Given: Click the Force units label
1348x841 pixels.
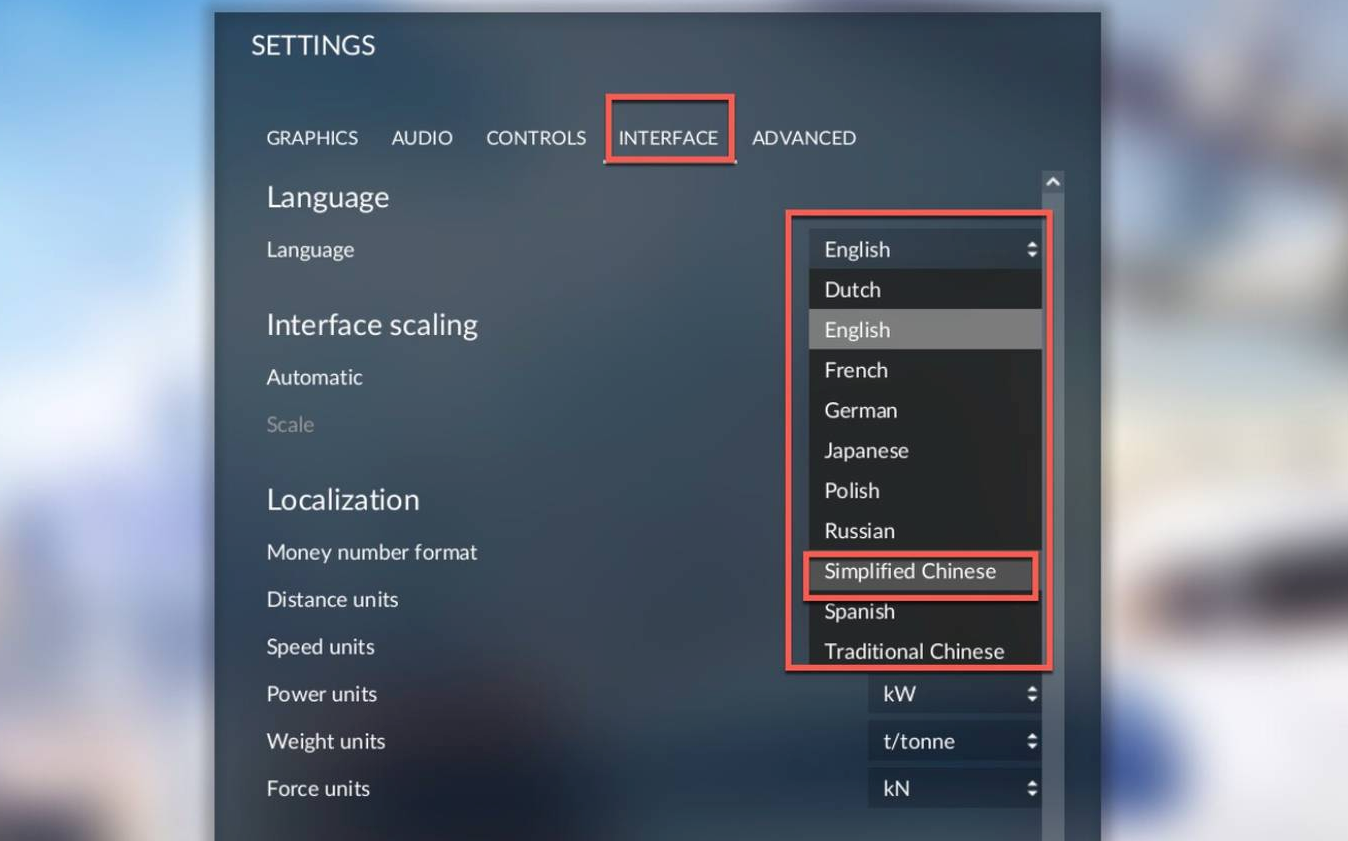Looking at the screenshot, I should pyautogui.click(x=318, y=788).
